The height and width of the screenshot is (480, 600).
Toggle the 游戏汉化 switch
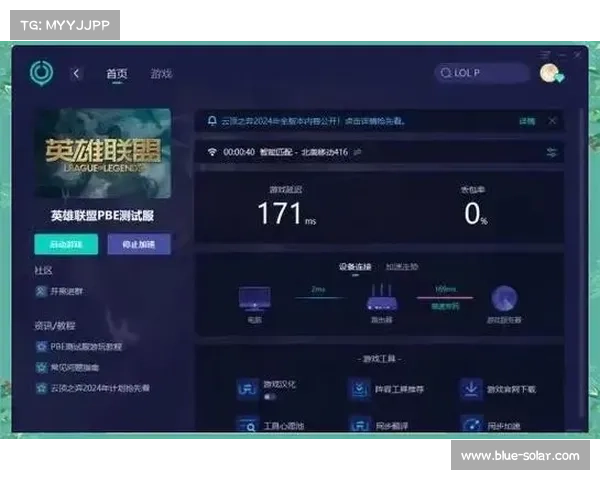click(x=269, y=397)
